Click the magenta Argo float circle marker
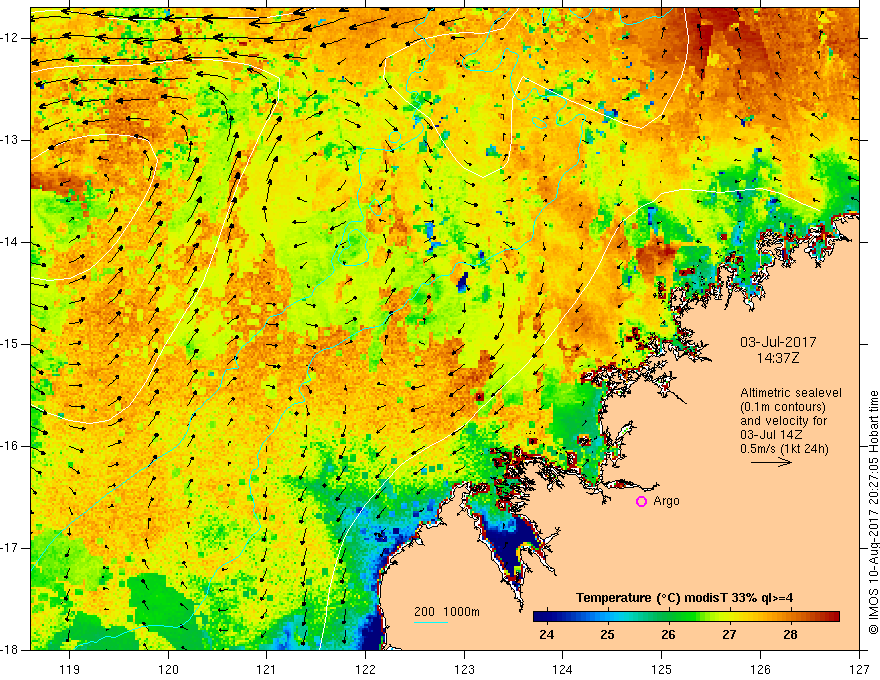 [641, 501]
